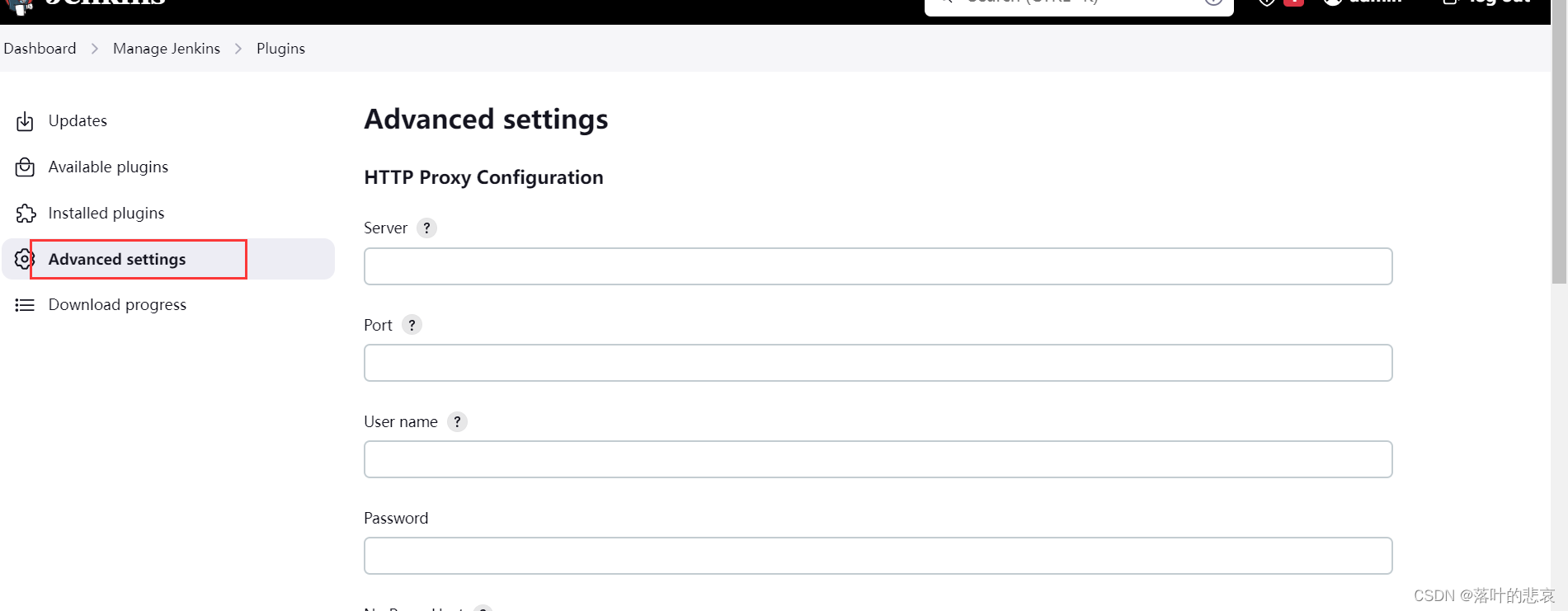
Task: Click the Advanced settings gear icon
Action: 25,259
